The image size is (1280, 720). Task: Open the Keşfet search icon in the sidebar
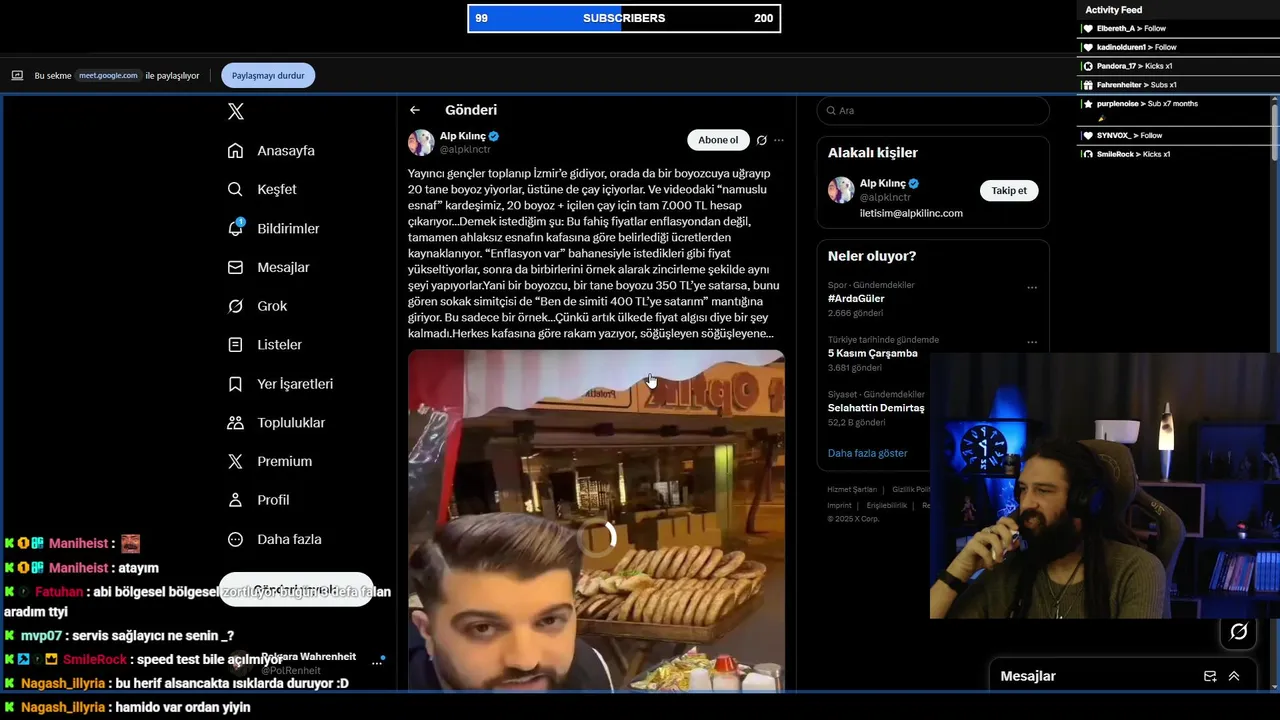235,189
